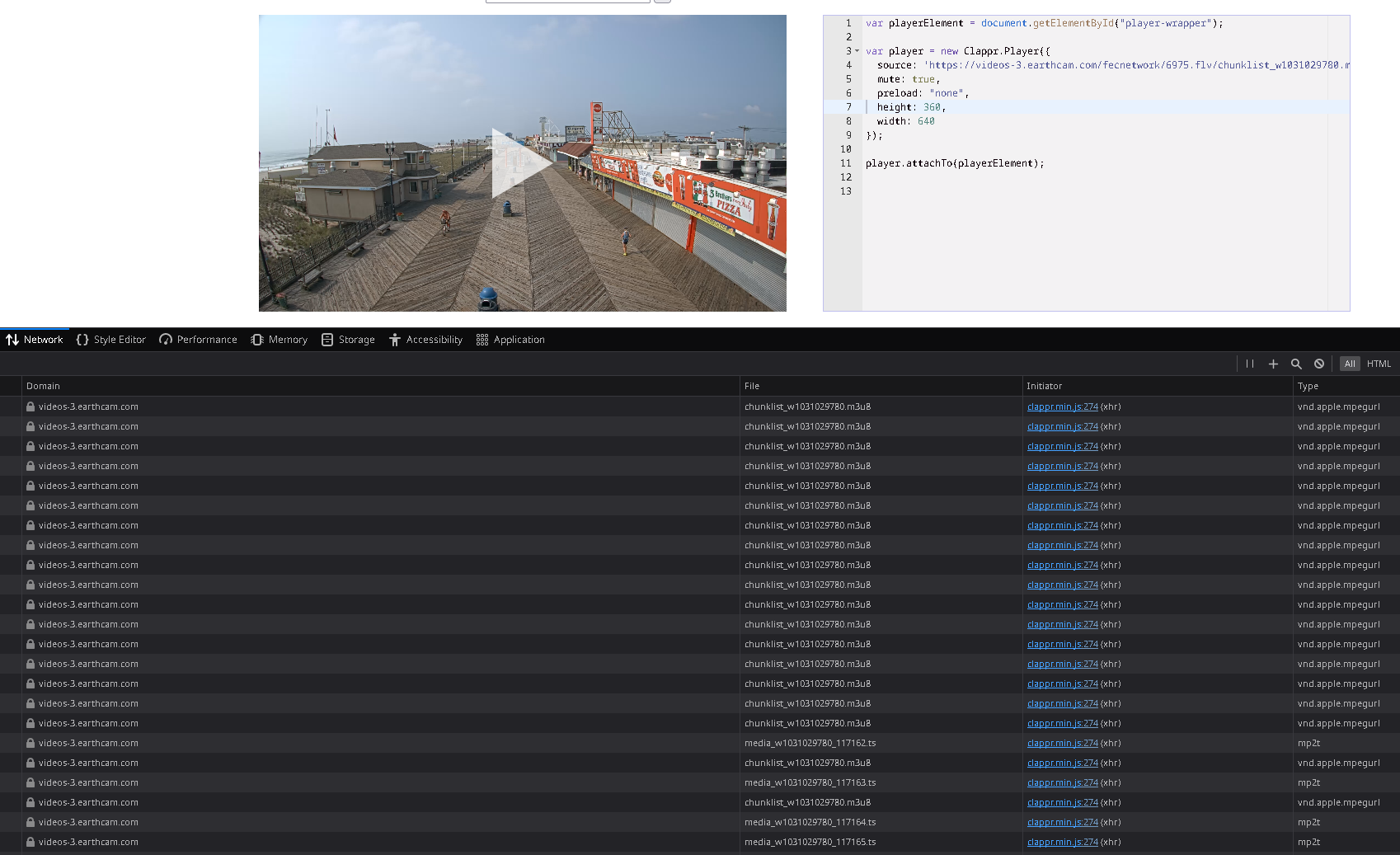Screen dimensions: 1400x855
Task: Pause recording network traffic
Action: pyautogui.click(x=1250, y=364)
